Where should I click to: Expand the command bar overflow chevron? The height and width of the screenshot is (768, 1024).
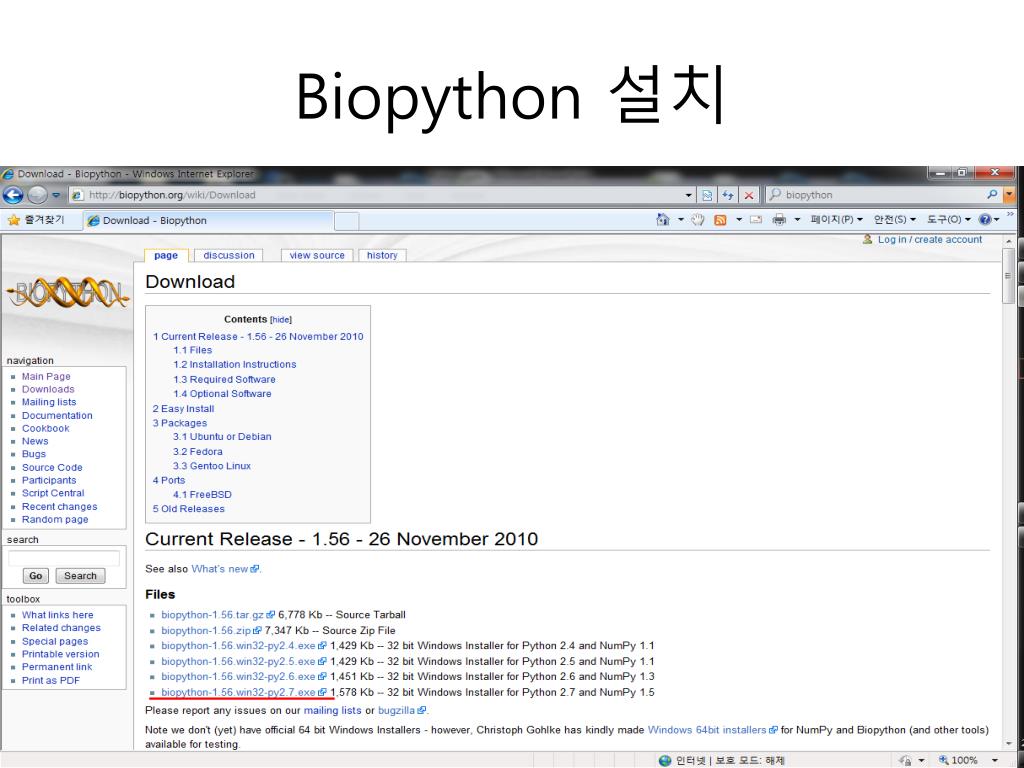[1011, 214]
